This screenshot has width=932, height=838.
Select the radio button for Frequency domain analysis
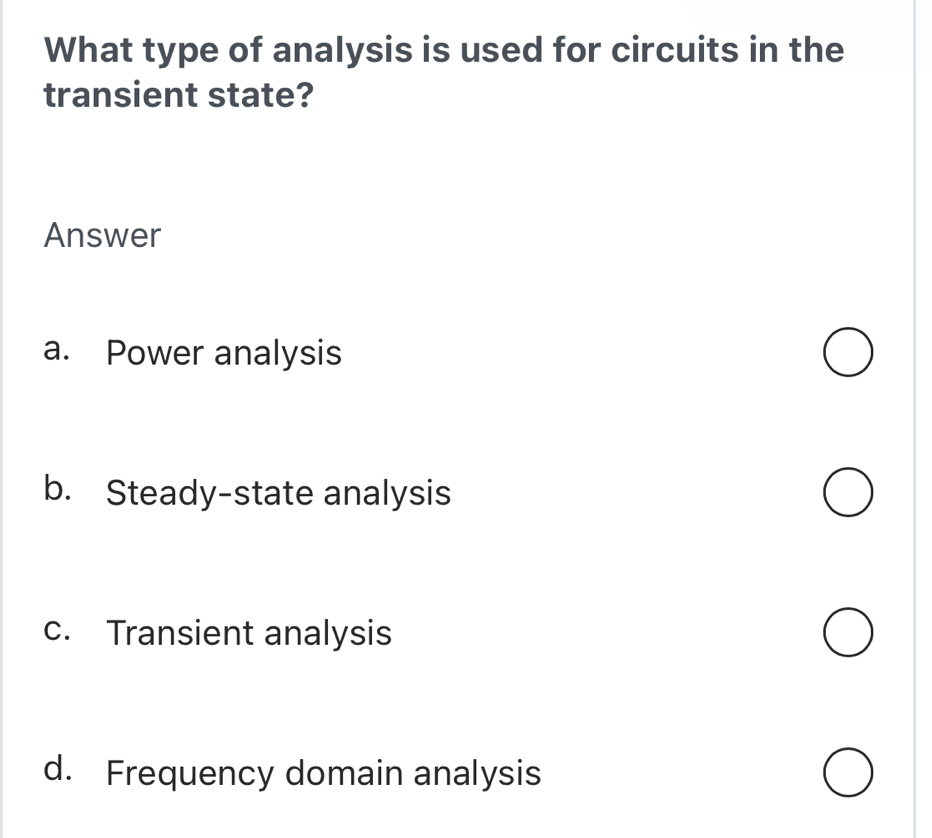[847, 772]
